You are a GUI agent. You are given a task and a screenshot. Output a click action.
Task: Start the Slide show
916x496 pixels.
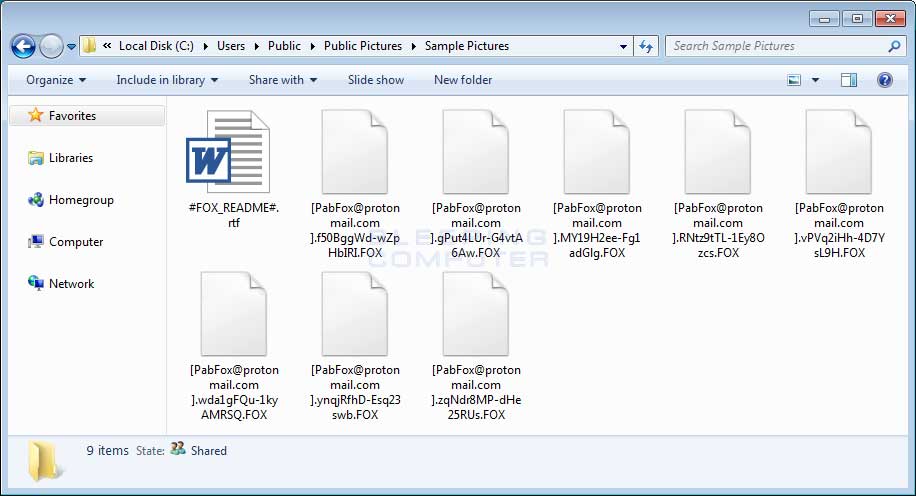coord(376,80)
